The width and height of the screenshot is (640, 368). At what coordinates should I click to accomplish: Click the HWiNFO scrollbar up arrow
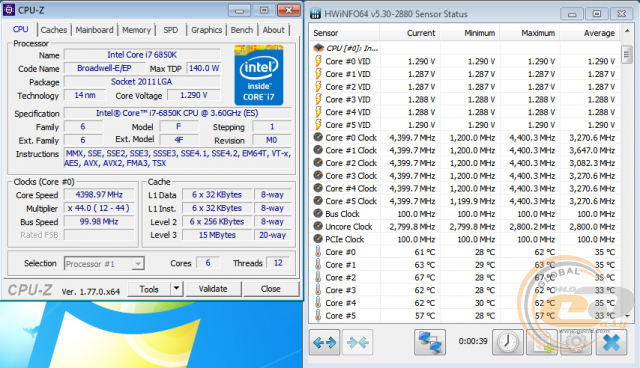[x=627, y=31]
